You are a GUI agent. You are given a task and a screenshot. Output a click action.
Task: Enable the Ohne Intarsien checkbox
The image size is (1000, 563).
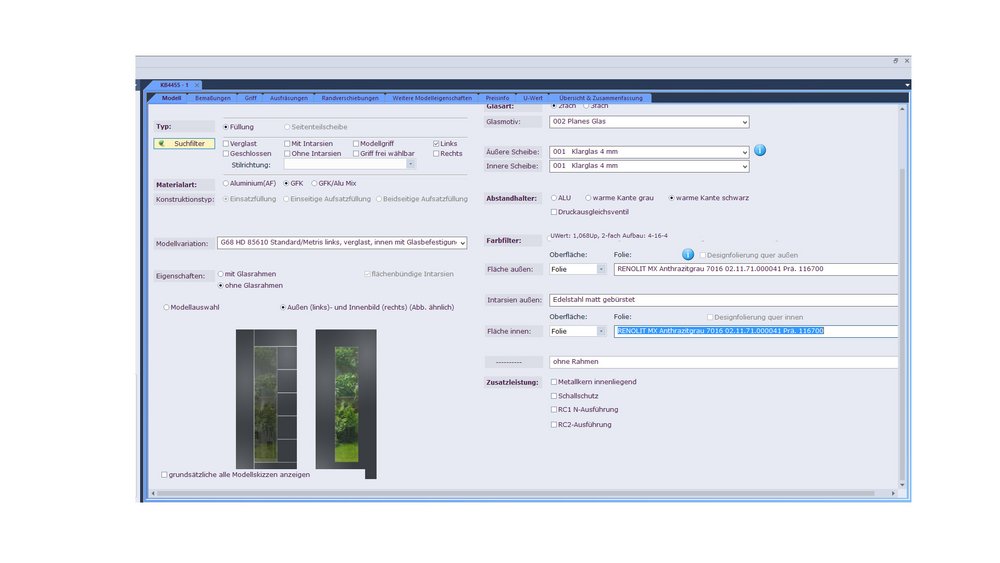pyautogui.click(x=287, y=154)
